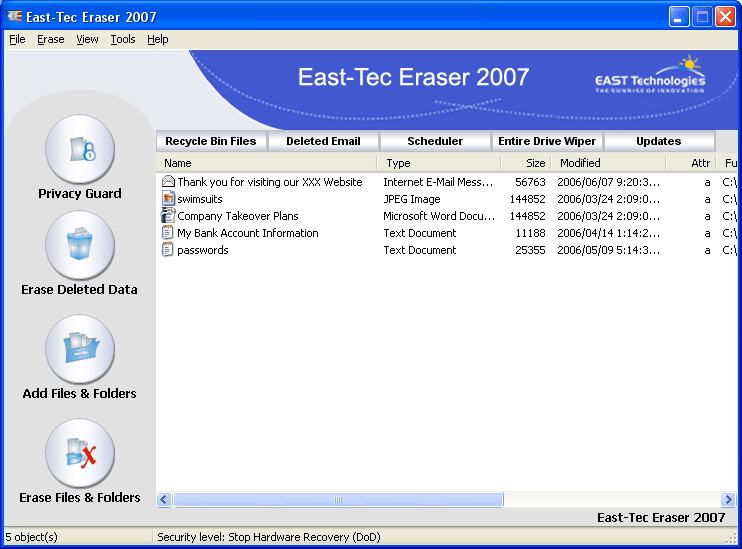Open the Tools menu
The width and height of the screenshot is (742, 549).
pyautogui.click(x=123, y=39)
